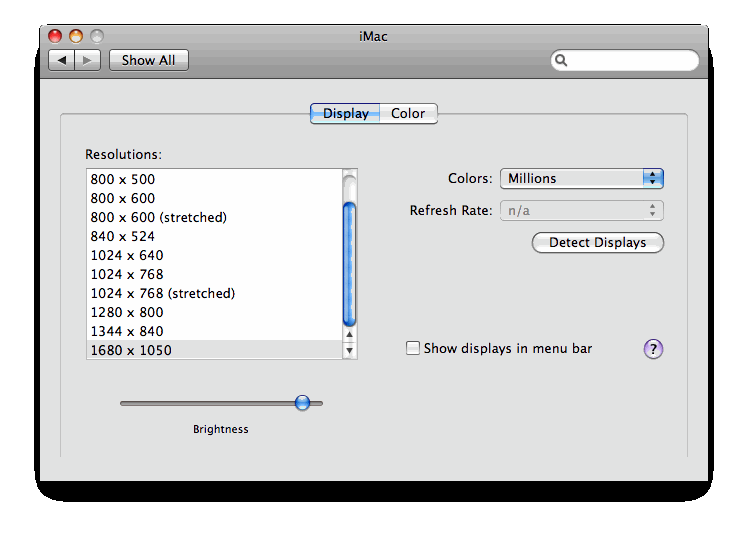Select 800 x 600 non-stretched resolution

pos(215,198)
